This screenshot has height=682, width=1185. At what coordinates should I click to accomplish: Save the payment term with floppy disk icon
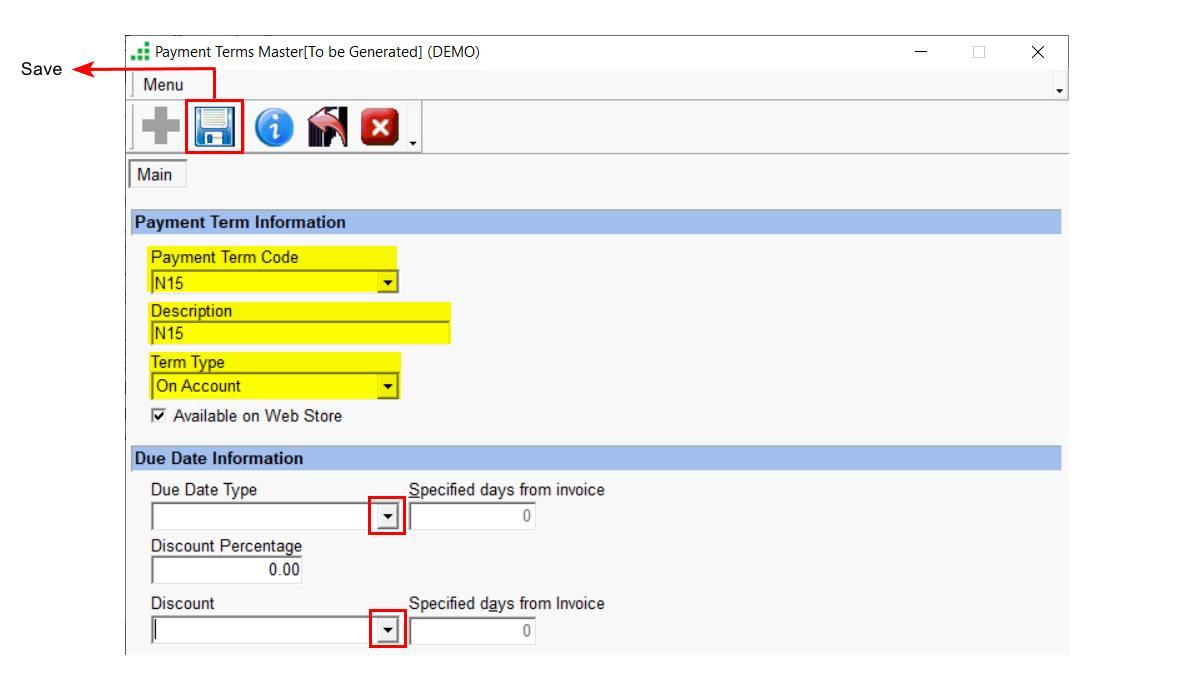(214, 127)
